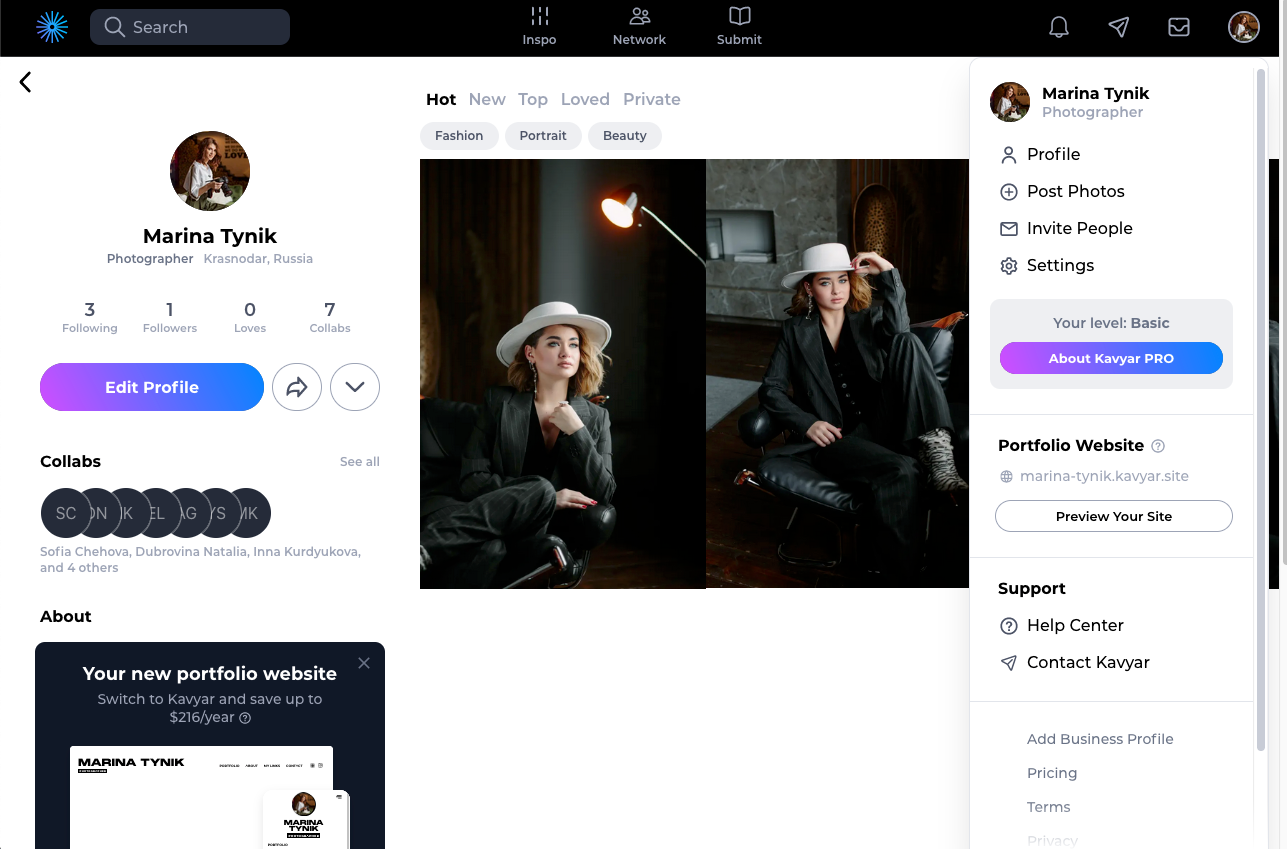
Task: Click the back arrow
Action: click(26, 82)
